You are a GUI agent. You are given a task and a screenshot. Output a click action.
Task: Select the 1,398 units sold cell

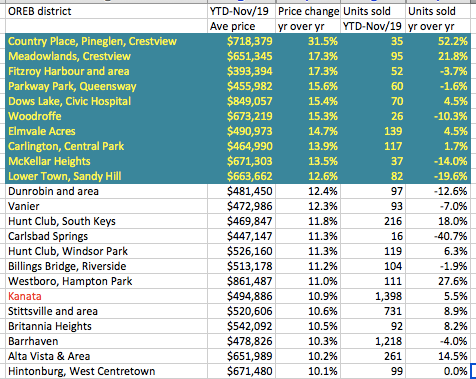click(373, 296)
